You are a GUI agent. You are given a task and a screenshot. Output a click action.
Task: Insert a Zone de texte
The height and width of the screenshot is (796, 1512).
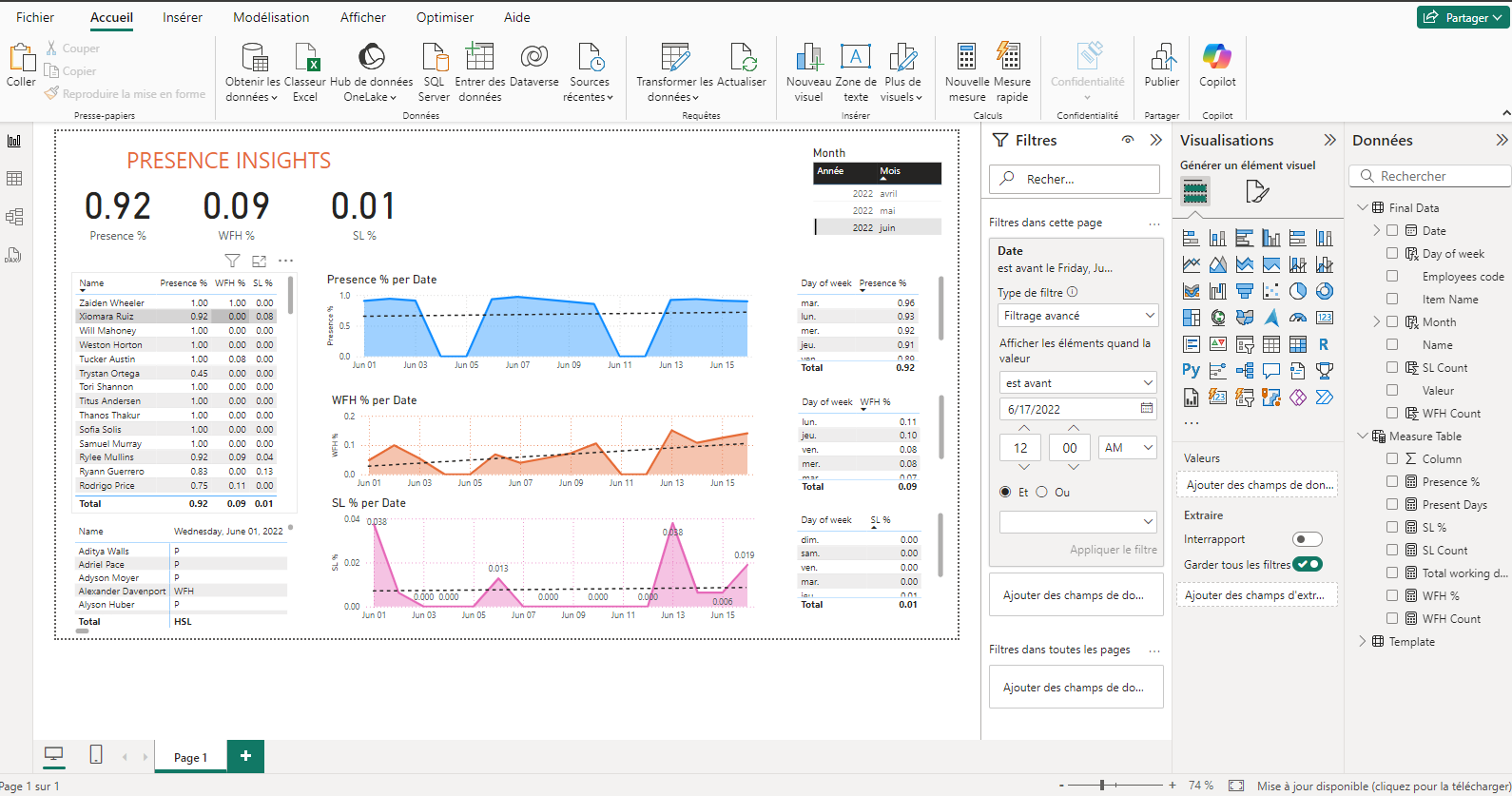tap(855, 59)
